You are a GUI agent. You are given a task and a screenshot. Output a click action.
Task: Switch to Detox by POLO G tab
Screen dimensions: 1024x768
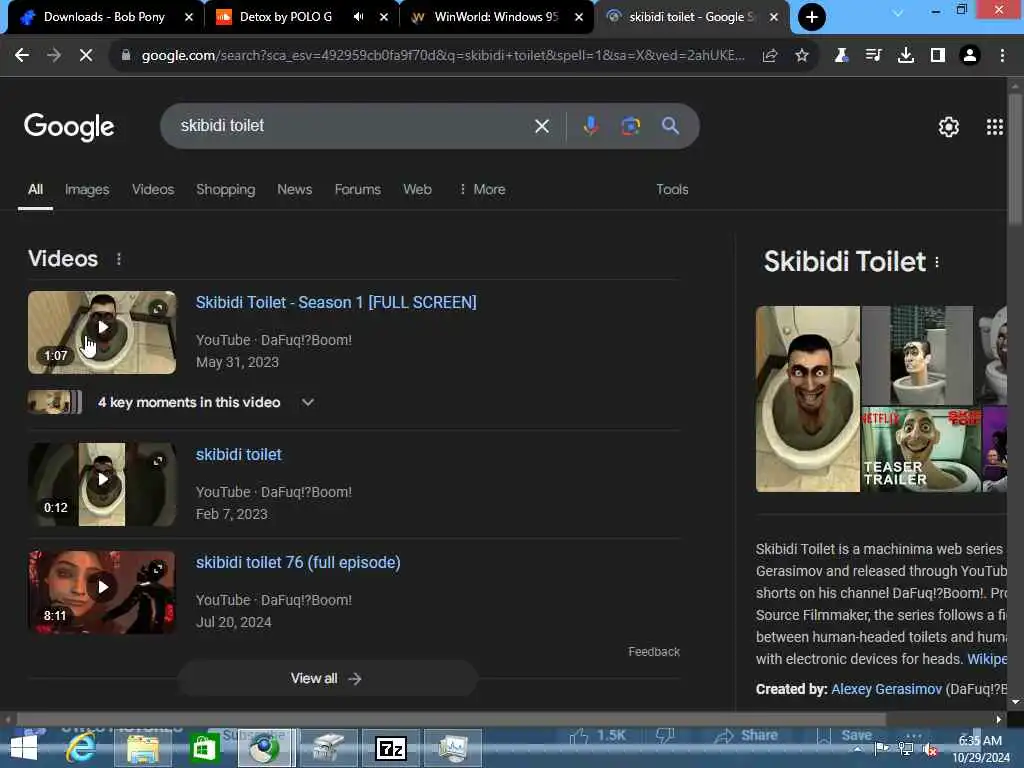(284, 17)
